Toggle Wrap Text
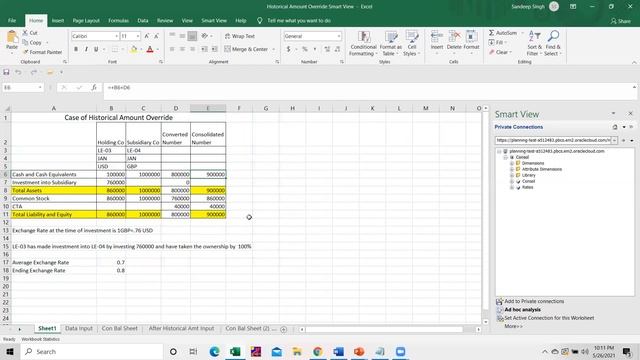 click(x=240, y=36)
